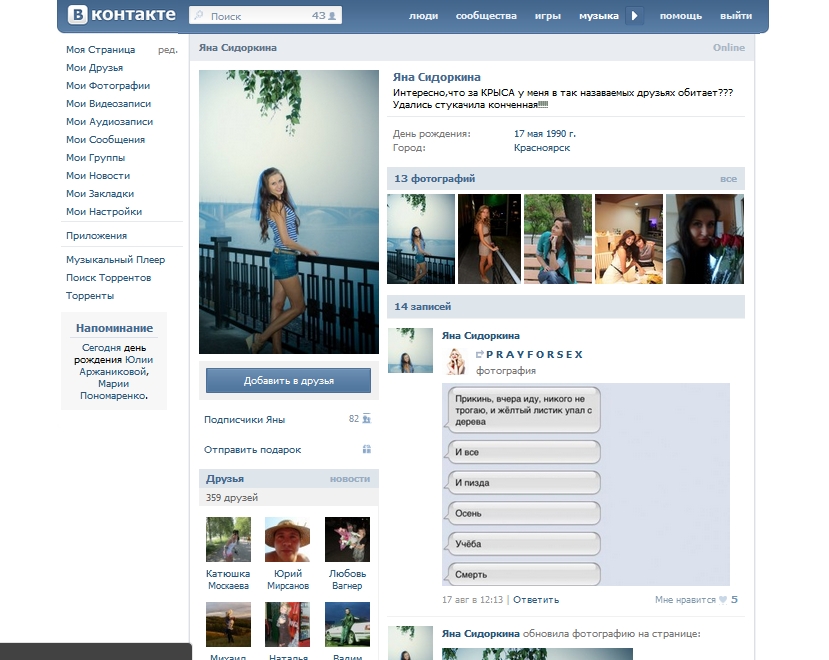Open the photo with red roses thumbnail
The width and height of the screenshot is (829, 660).
pyautogui.click(x=705, y=239)
